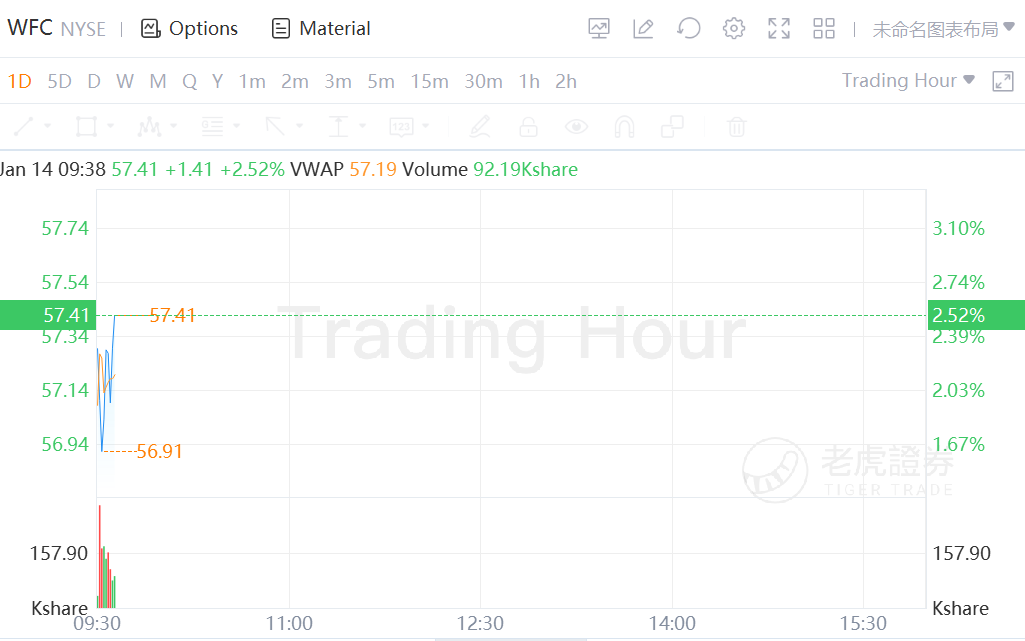Viewport: 1025px width, 641px height.
Task: Open the Material button
Action: point(321,29)
